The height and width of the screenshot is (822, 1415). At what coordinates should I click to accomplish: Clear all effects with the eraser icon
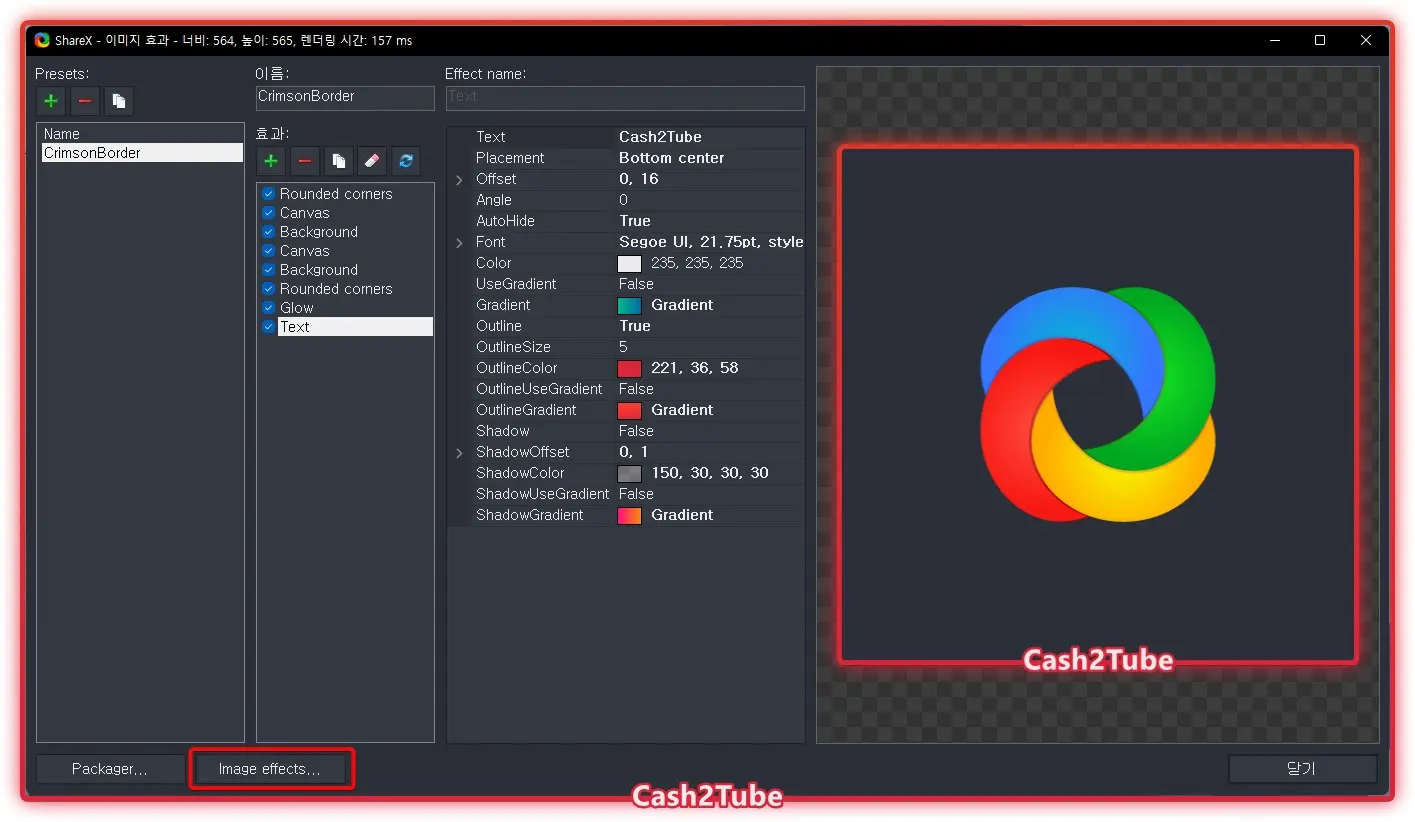(x=372, y=161)
